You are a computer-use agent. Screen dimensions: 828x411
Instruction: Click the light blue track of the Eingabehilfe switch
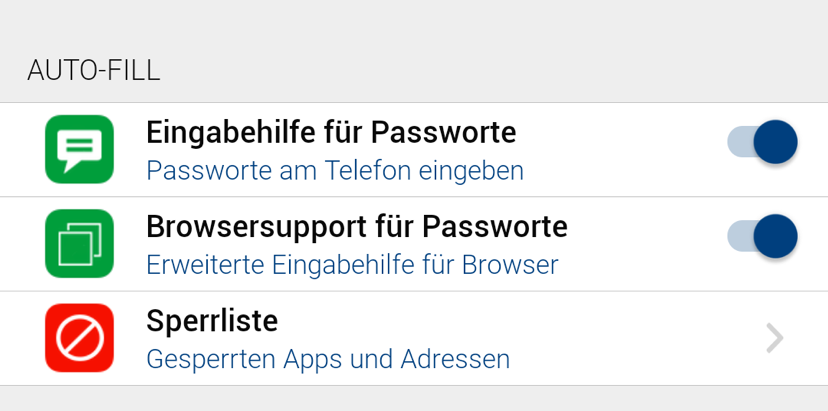pyautogui.click(x=737, y=142)
